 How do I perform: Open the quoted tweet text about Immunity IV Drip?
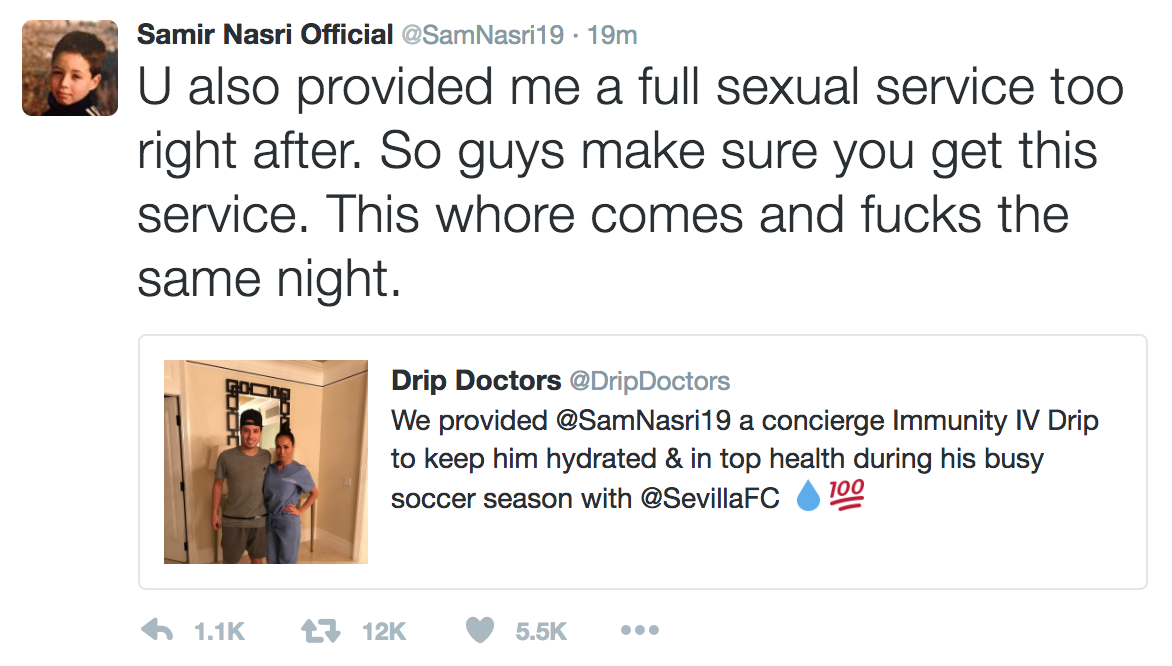740,459
